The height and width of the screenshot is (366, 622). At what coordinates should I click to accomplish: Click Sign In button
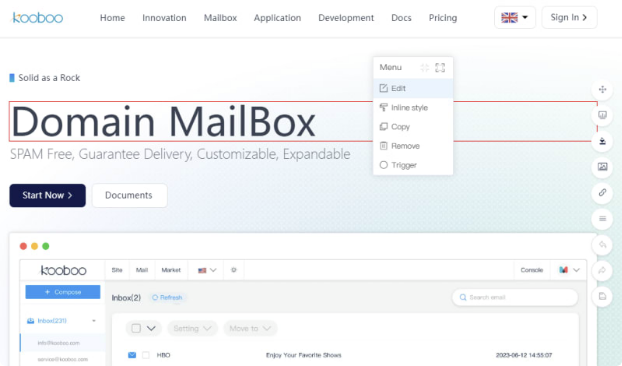point(569,17)
